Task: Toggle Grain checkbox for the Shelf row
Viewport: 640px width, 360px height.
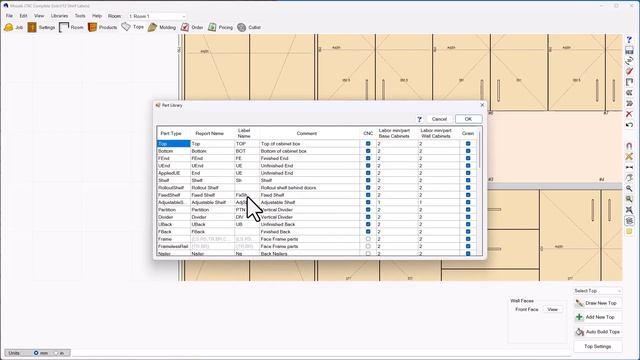Action: (468, 180)
